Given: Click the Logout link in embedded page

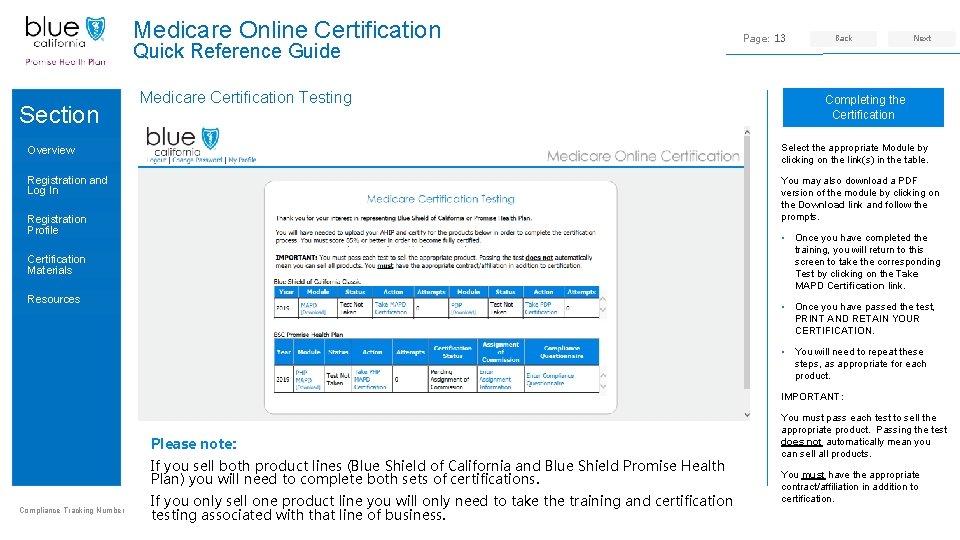Looking at the screenshot, I should click(157, 160).
